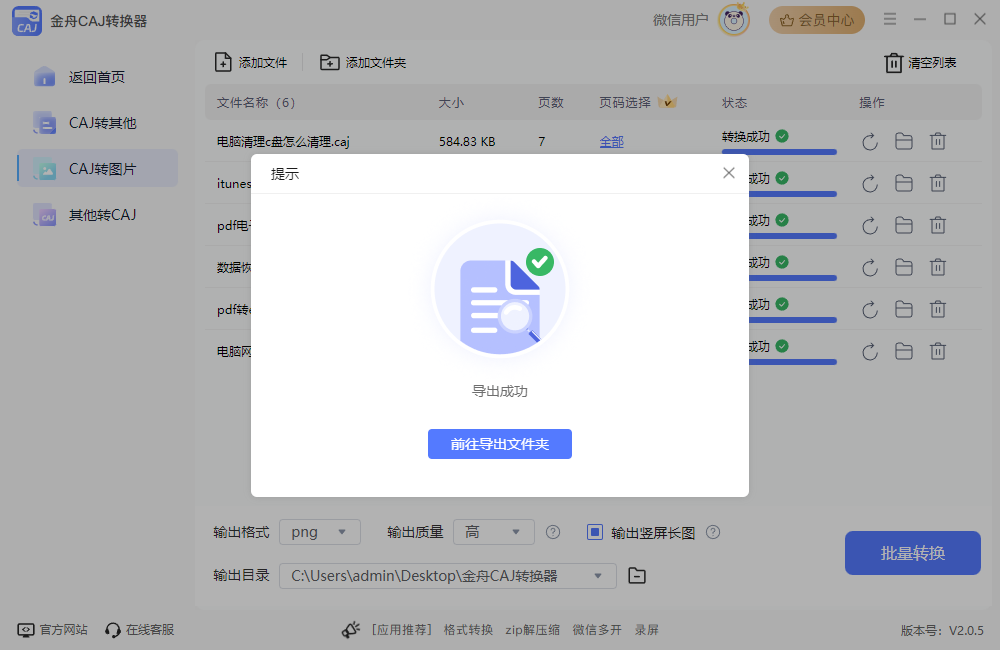Click help icon beside 输出竖屏长图
Image resolution: width=1000 pixels, height=650 pixels.
point(713,532)
